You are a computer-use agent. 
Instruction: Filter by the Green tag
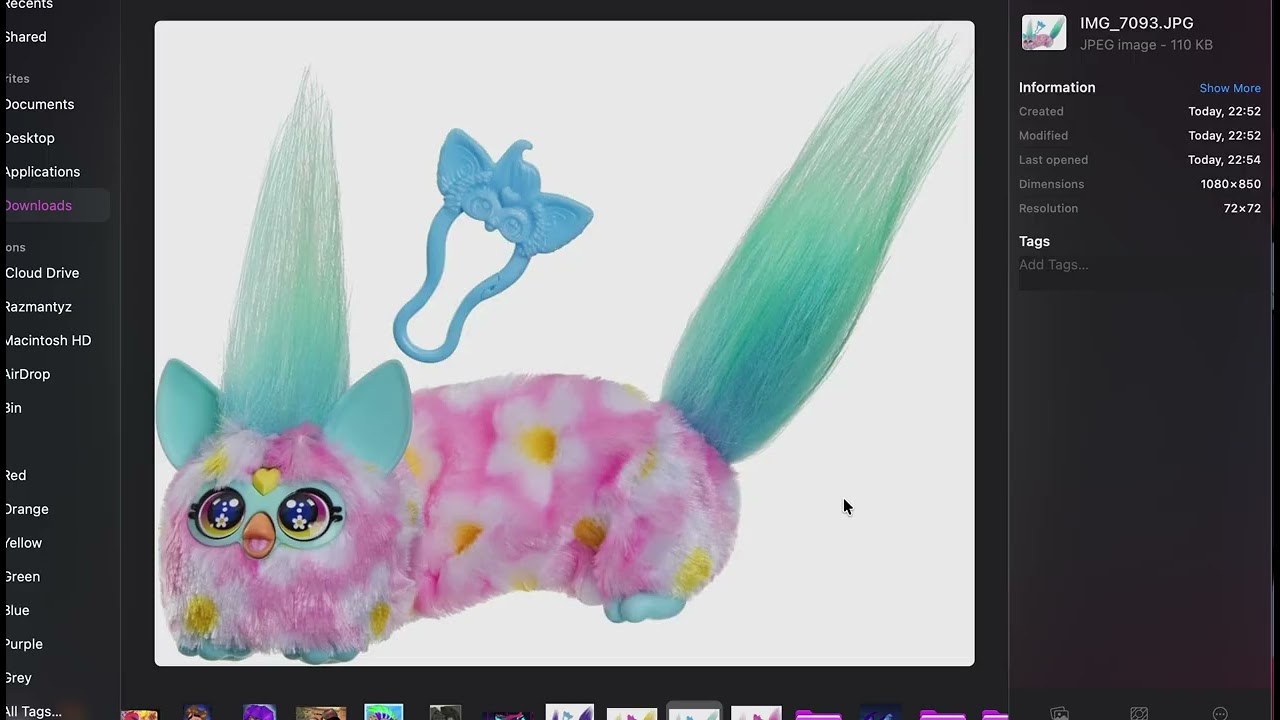coord(22,577)
